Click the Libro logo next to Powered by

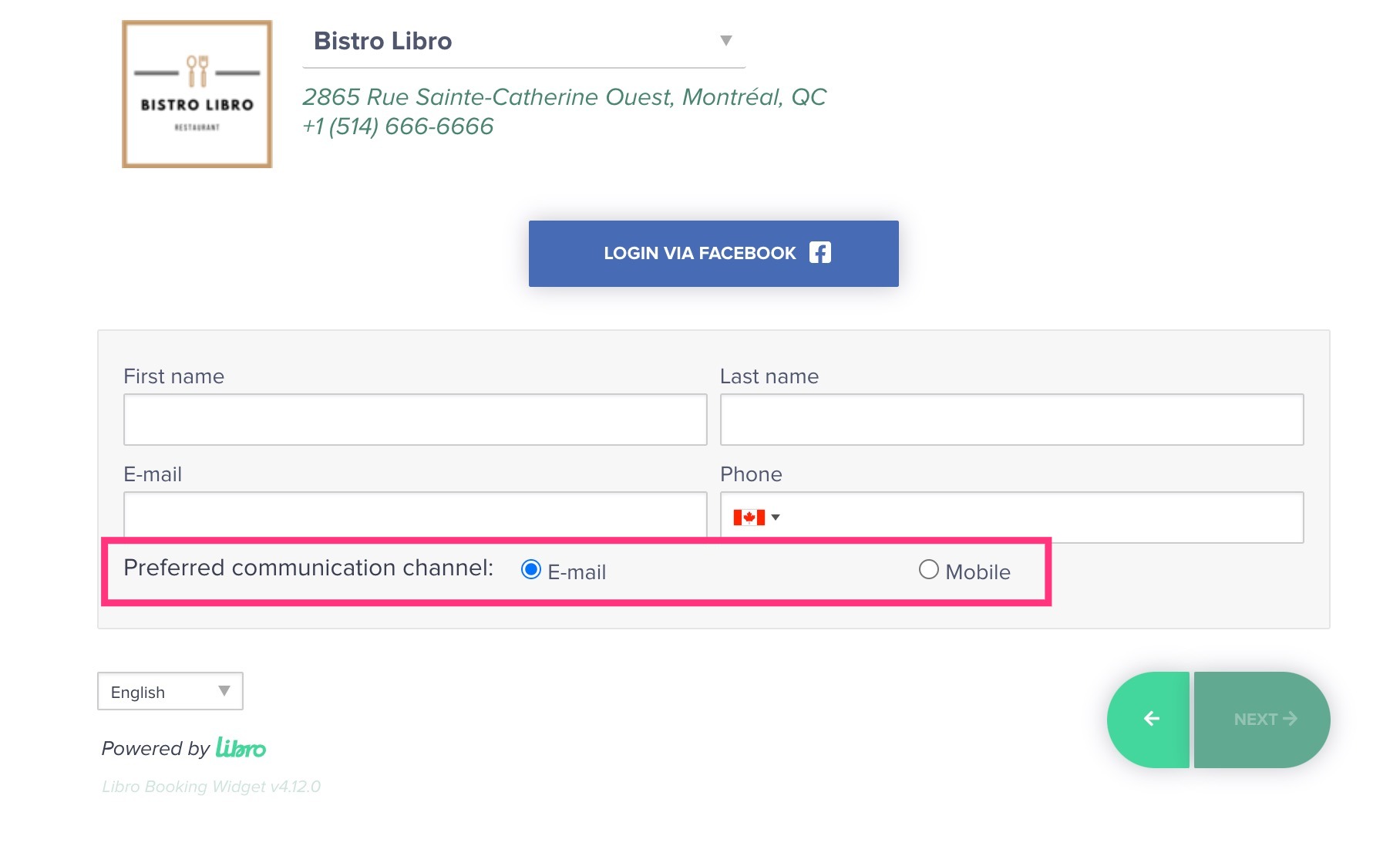[240, 747]
